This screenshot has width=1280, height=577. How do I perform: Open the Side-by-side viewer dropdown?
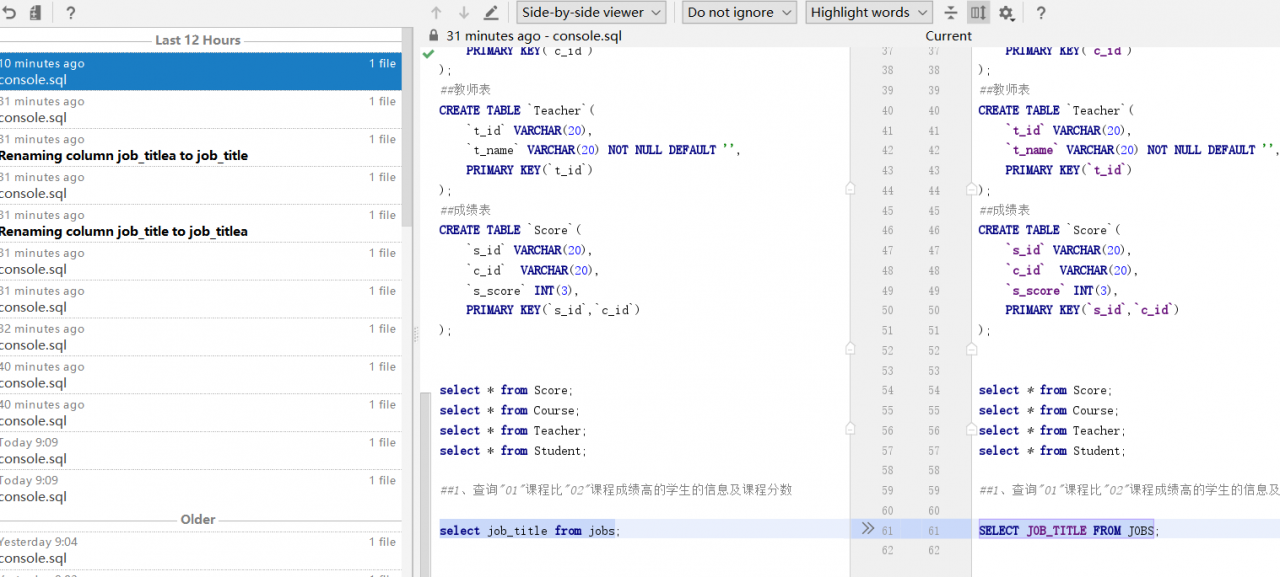click(x=591, y=12)
